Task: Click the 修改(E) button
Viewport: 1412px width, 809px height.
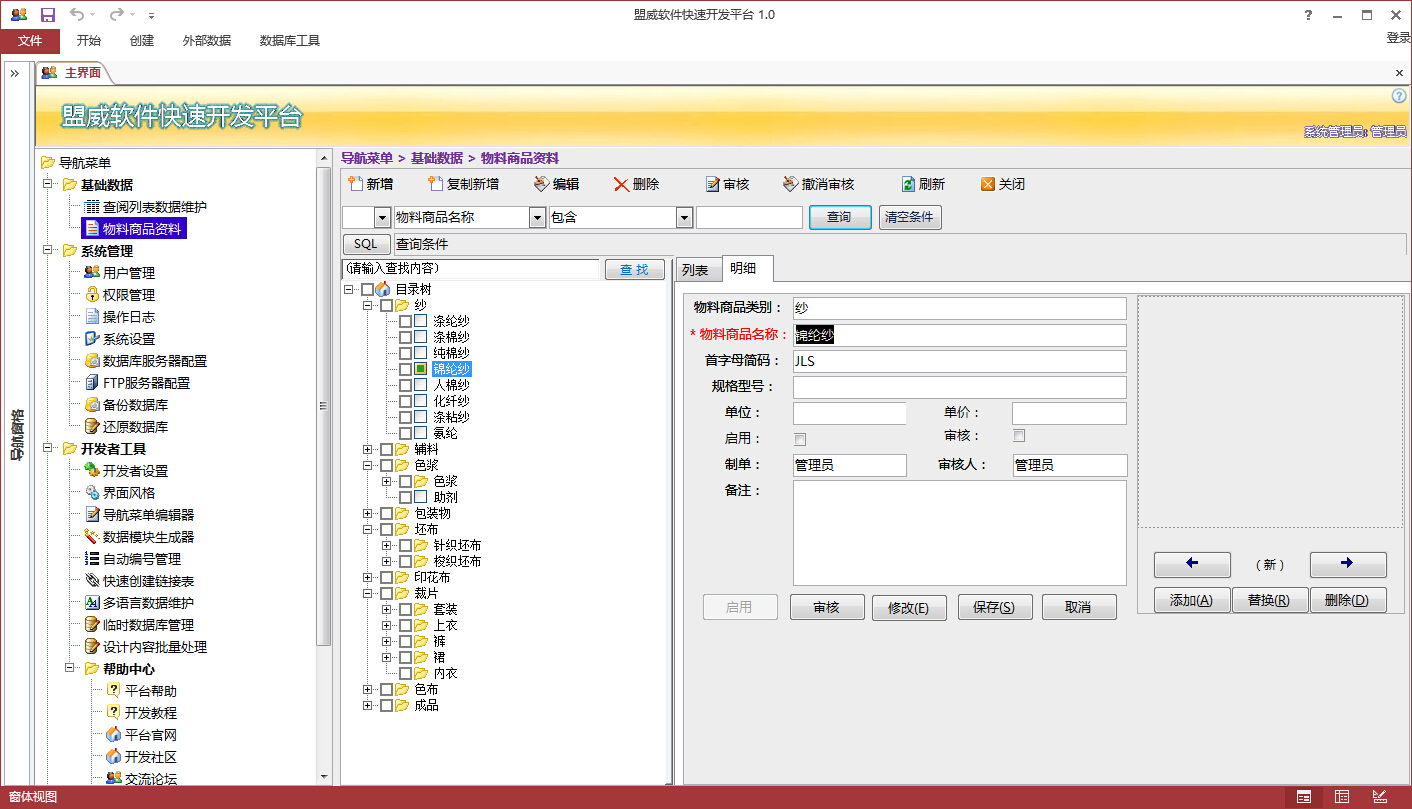Action: pos(909,607)
